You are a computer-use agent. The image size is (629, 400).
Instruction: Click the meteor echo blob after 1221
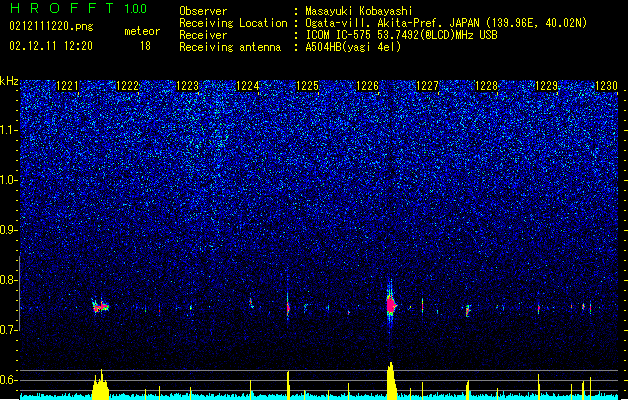point(100,307)
